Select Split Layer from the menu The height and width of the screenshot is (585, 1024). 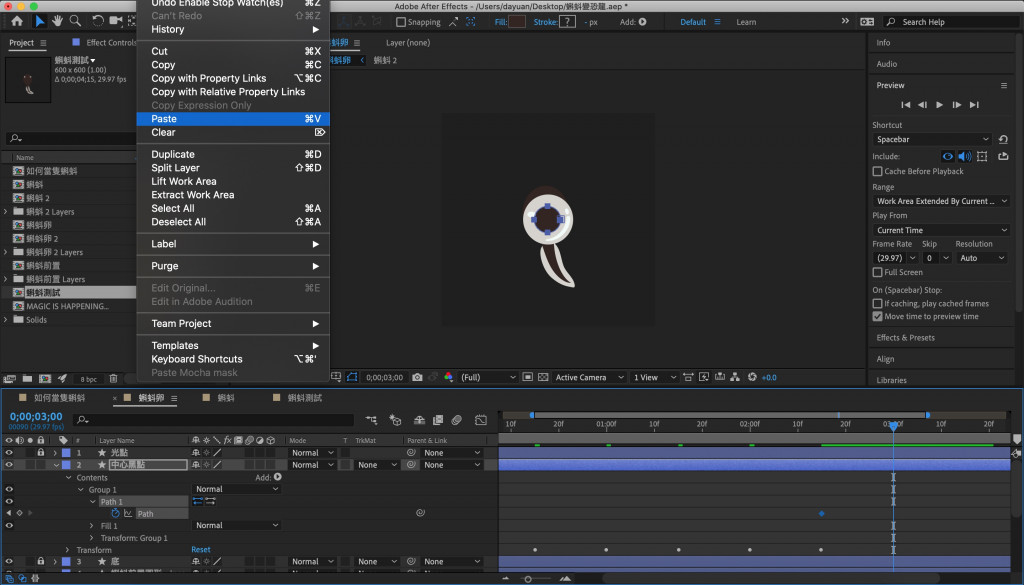pyautogui.click(x=175, y=168)
